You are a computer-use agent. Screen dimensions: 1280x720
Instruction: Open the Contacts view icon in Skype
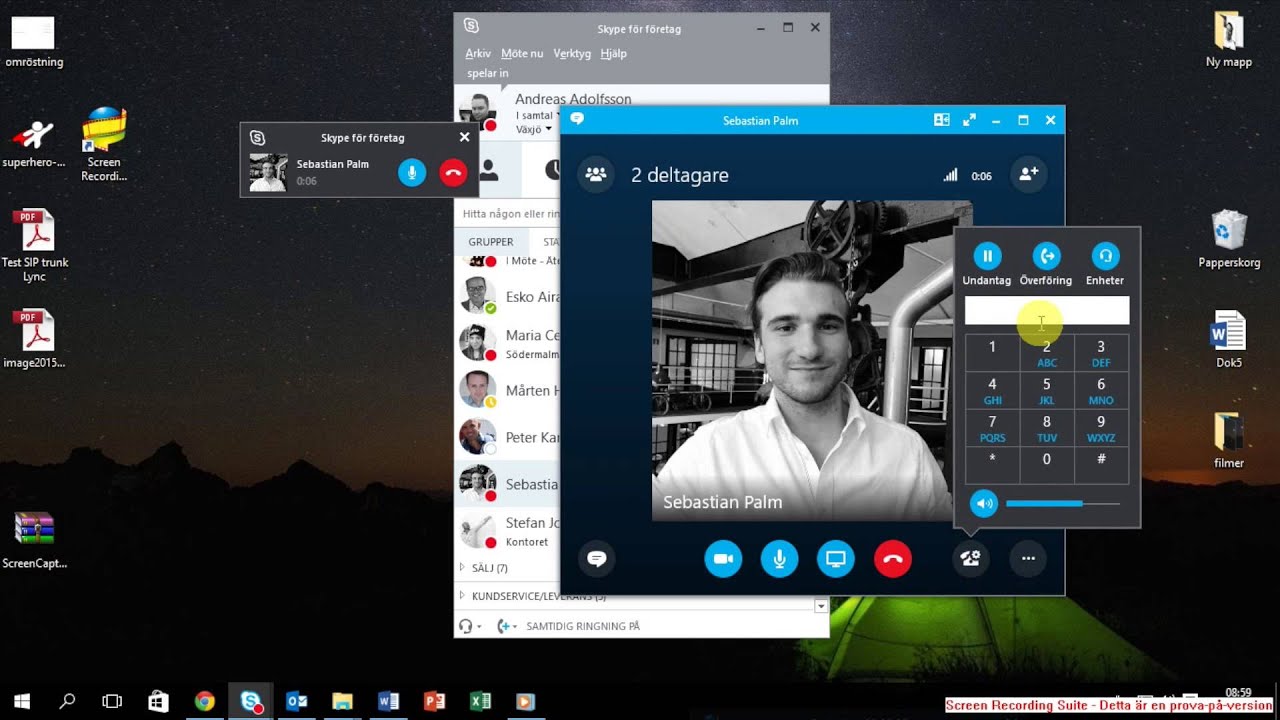(489, 170)
